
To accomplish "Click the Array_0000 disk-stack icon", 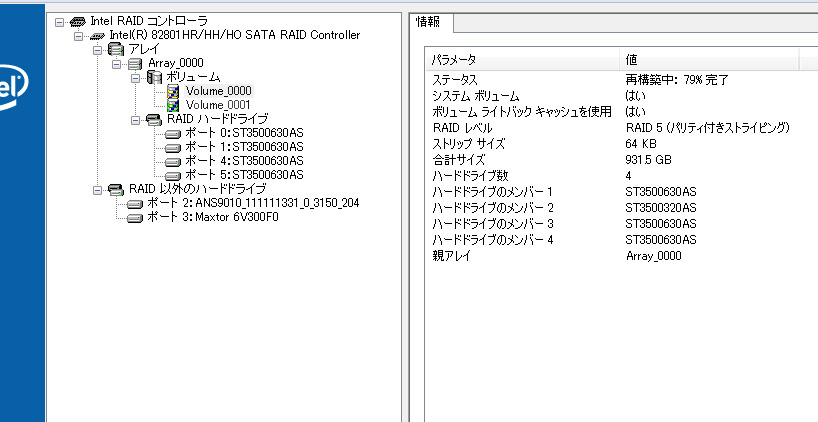I will click(135, 64).
